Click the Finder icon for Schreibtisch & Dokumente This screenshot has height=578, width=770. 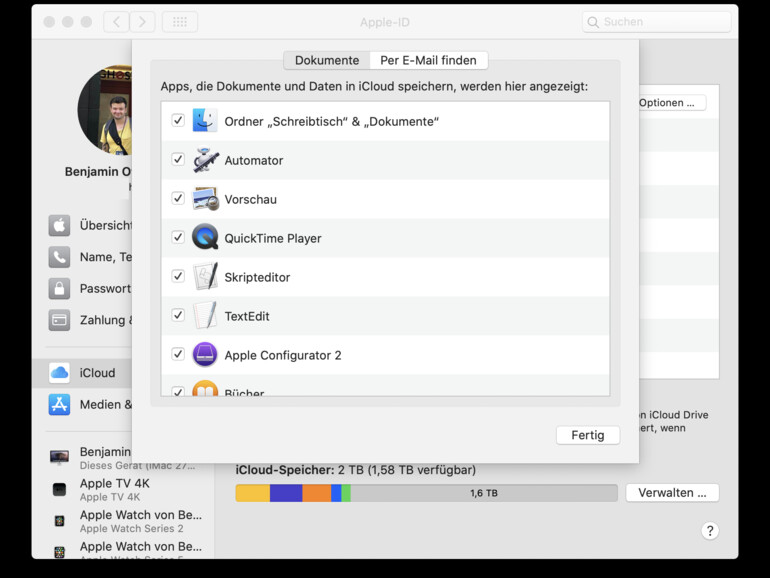(x=205, y=121)
